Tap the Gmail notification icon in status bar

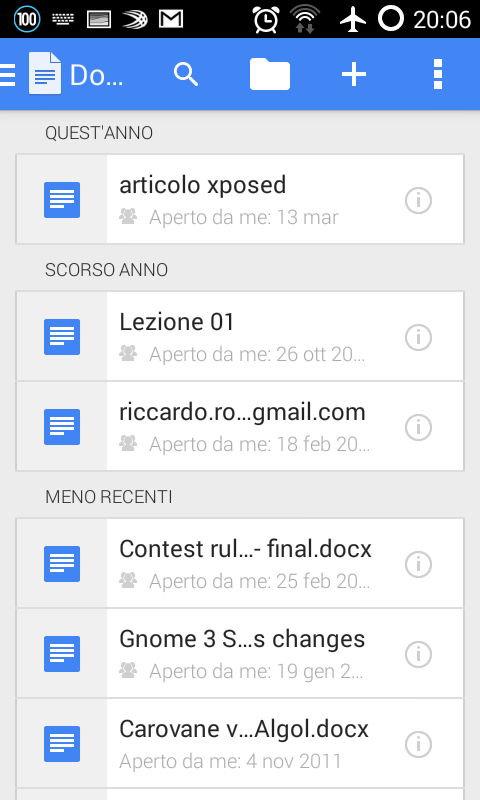point(171,19)
